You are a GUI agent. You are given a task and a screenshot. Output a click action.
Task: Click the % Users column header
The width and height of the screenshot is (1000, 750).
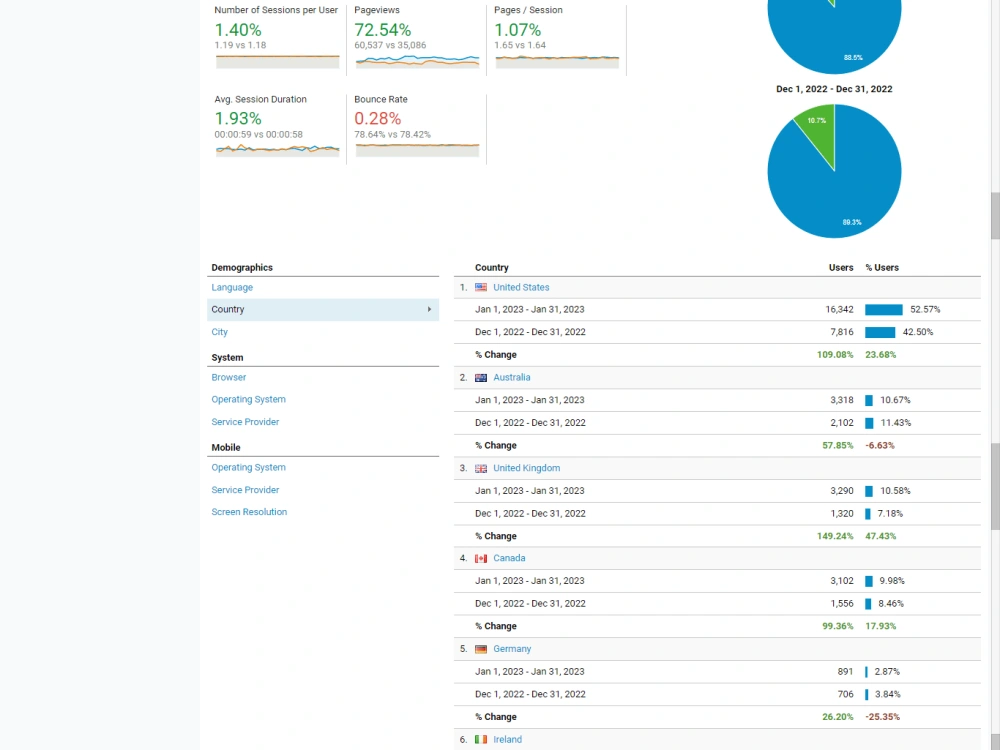882,268
